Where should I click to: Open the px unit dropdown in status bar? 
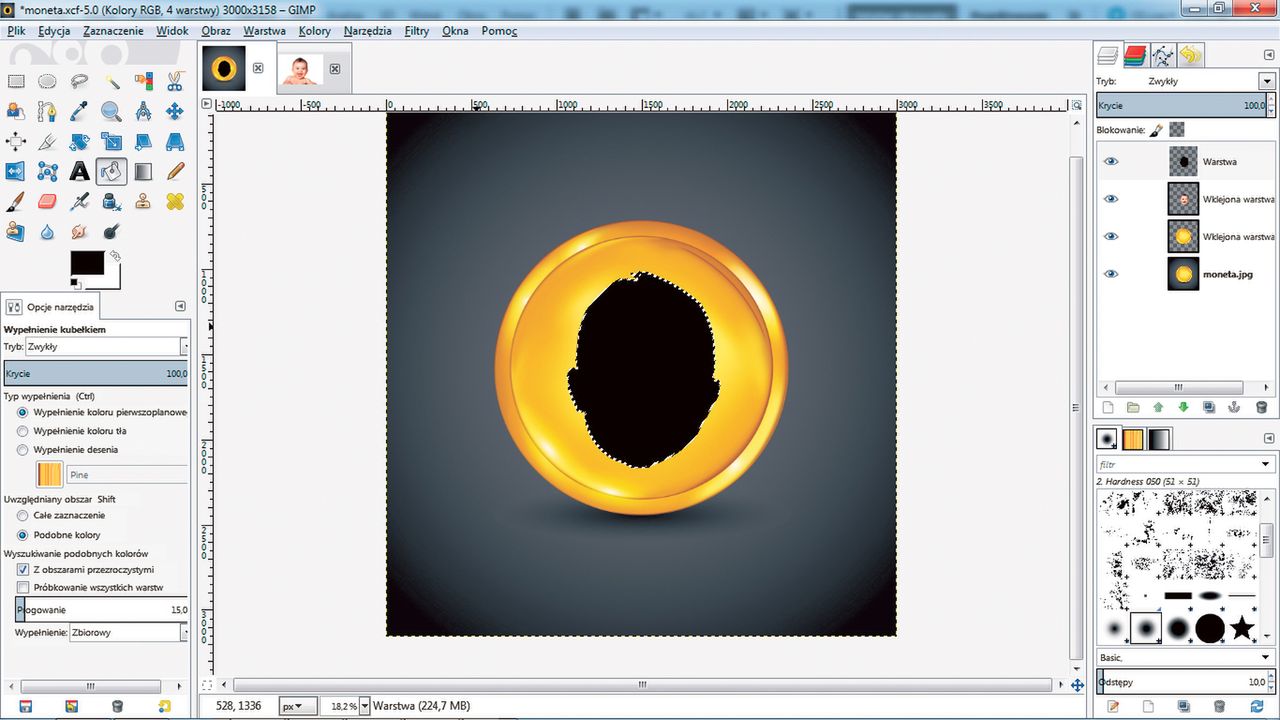[x=298, y=706]
